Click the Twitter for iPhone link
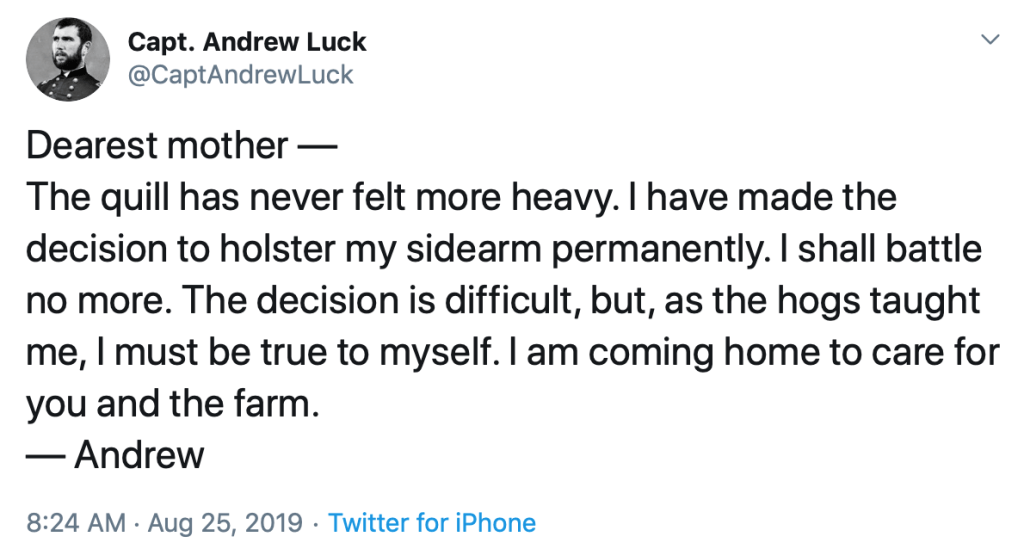This screenshot has height=549, width=1024. [432, 523]
